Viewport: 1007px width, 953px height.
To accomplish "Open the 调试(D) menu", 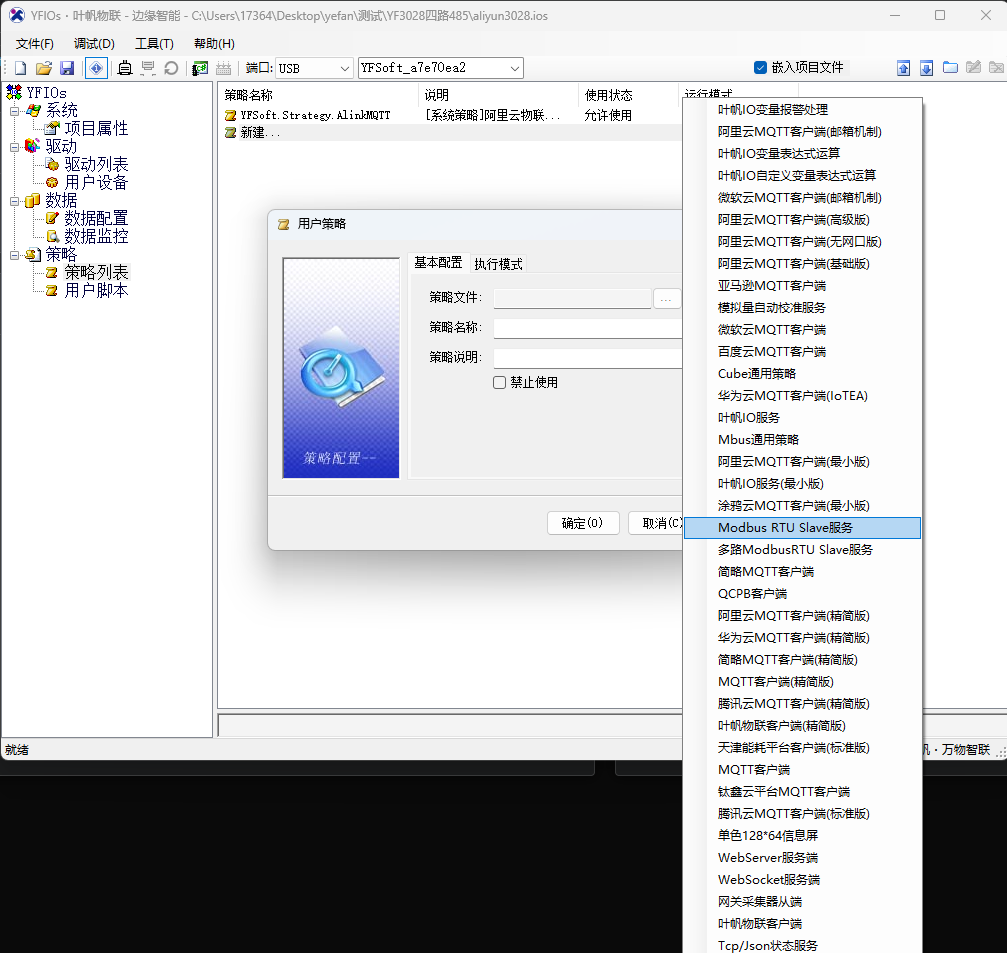I will [x=94, y=43].
